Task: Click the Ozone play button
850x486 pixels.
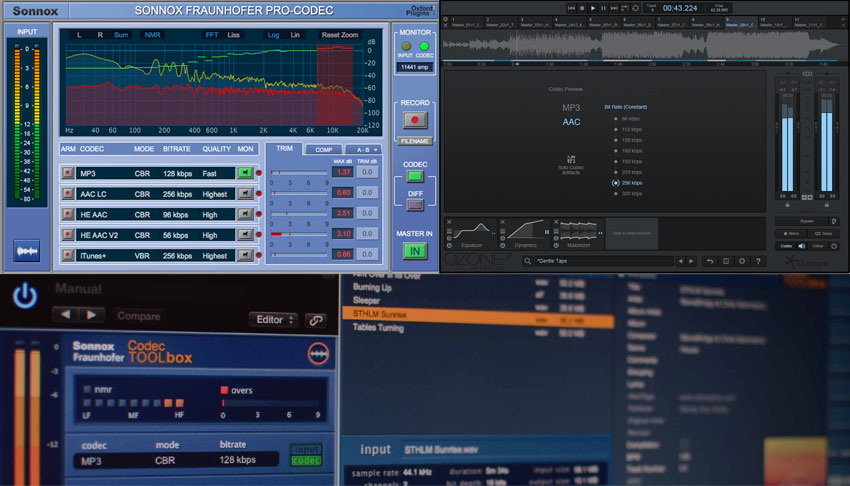Action: tap(593, 8)
